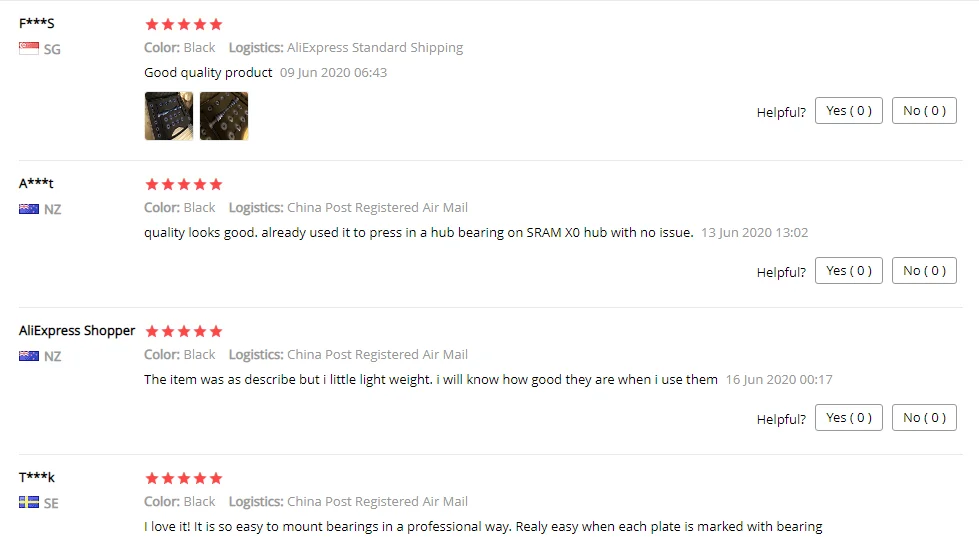The width and height of the screenshot is (979, 537).
Task: Click the reviewer name T***k
Action: pos(37,477)
